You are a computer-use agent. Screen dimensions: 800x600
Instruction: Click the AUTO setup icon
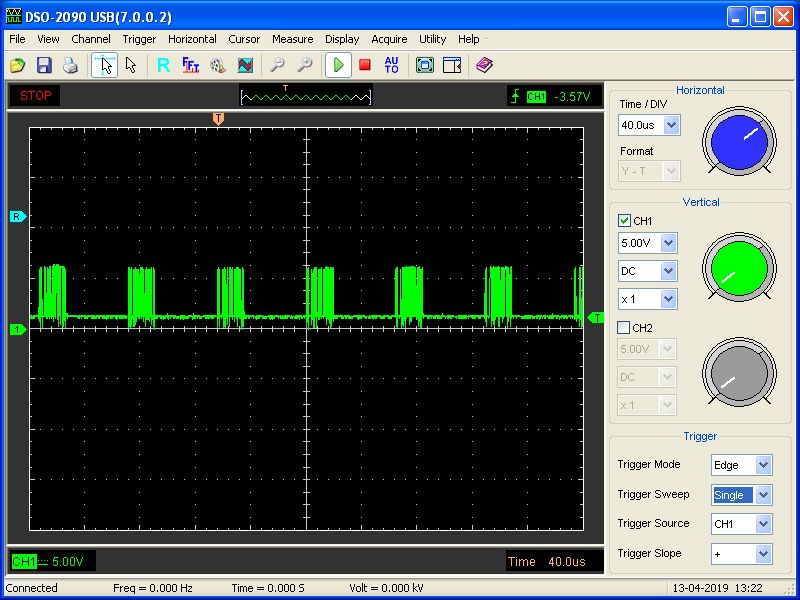391,65
